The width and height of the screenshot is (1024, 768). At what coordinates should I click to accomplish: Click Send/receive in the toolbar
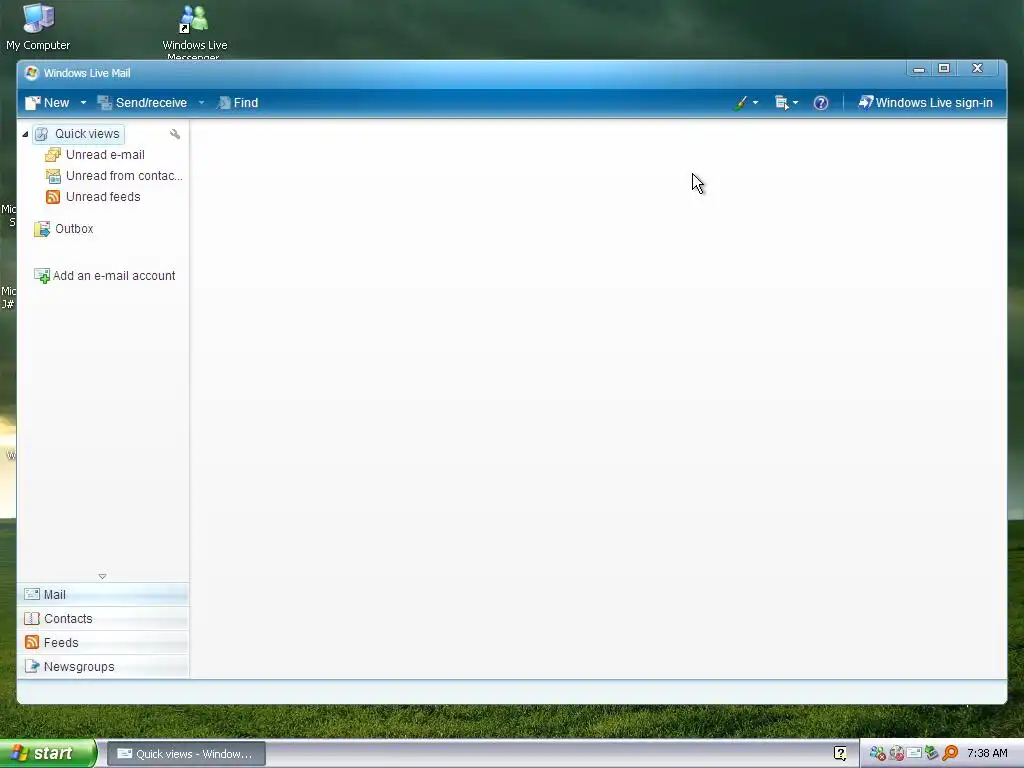142,103
